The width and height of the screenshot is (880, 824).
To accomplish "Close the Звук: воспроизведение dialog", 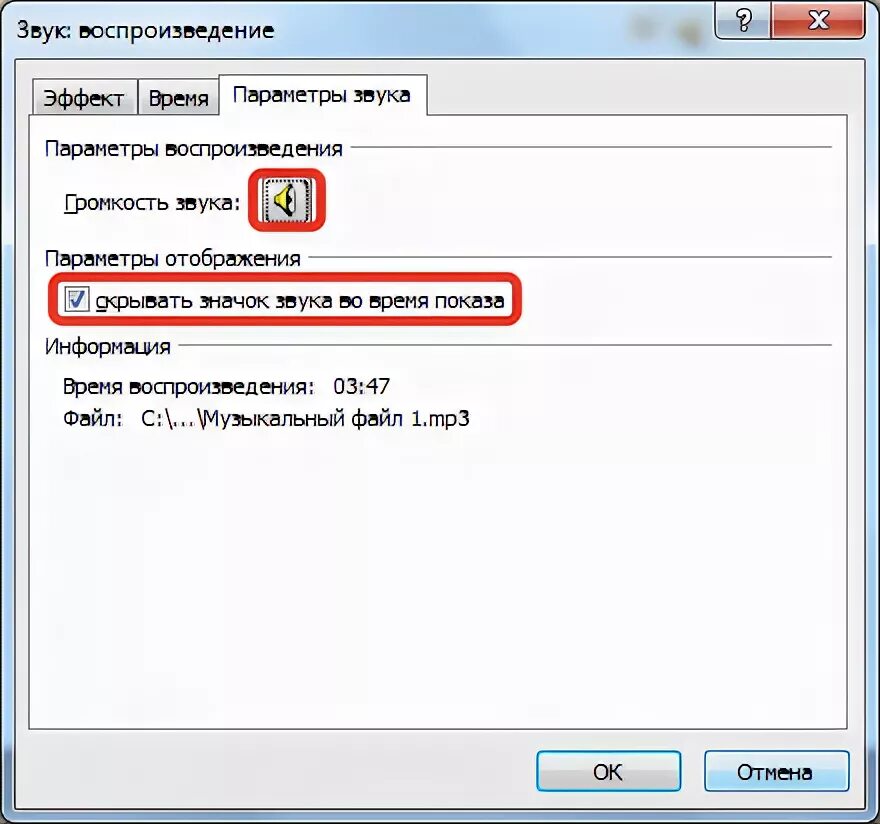I will (818, 20).
